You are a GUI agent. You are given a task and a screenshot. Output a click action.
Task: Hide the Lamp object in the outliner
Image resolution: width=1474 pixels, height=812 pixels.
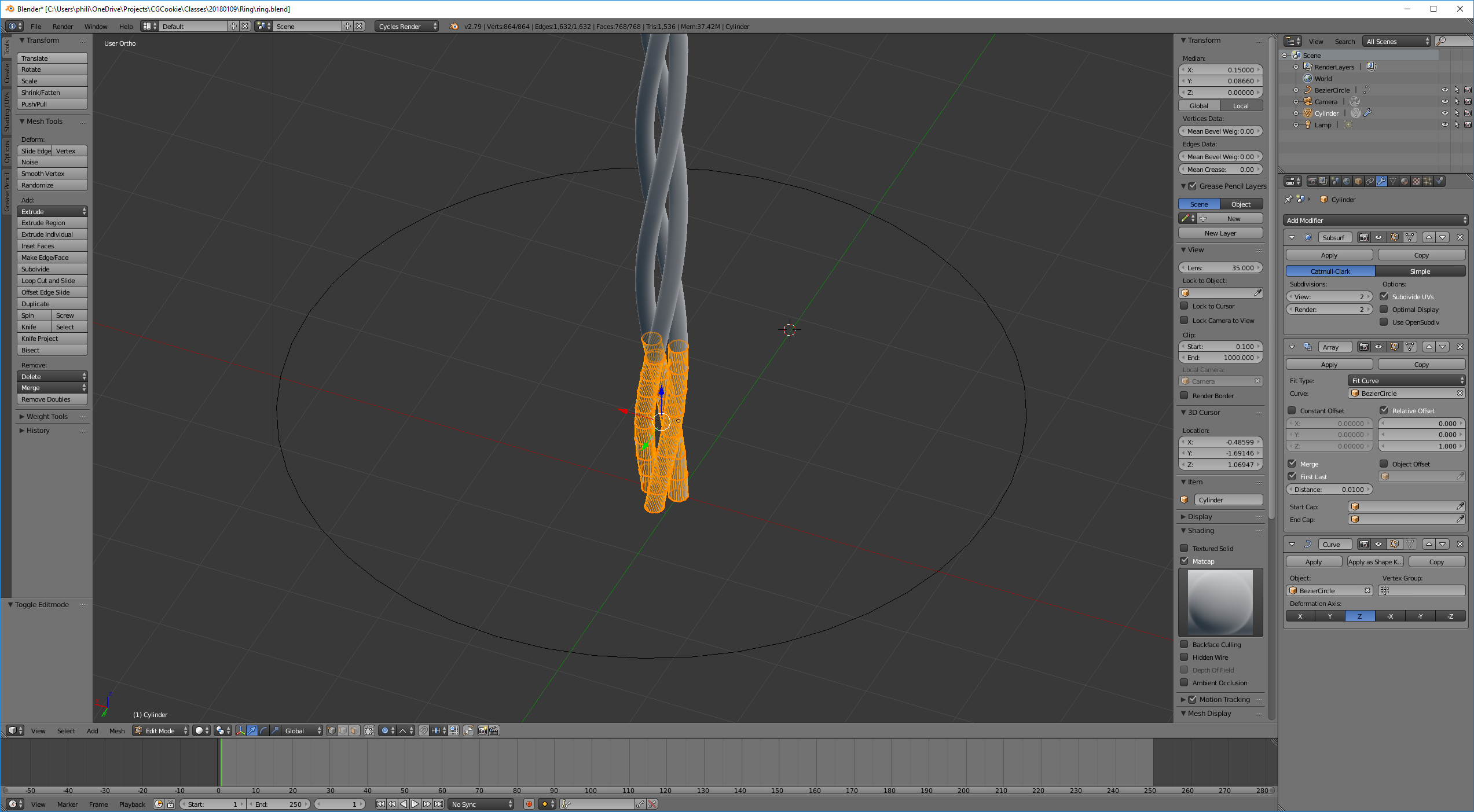[1444, 124]
